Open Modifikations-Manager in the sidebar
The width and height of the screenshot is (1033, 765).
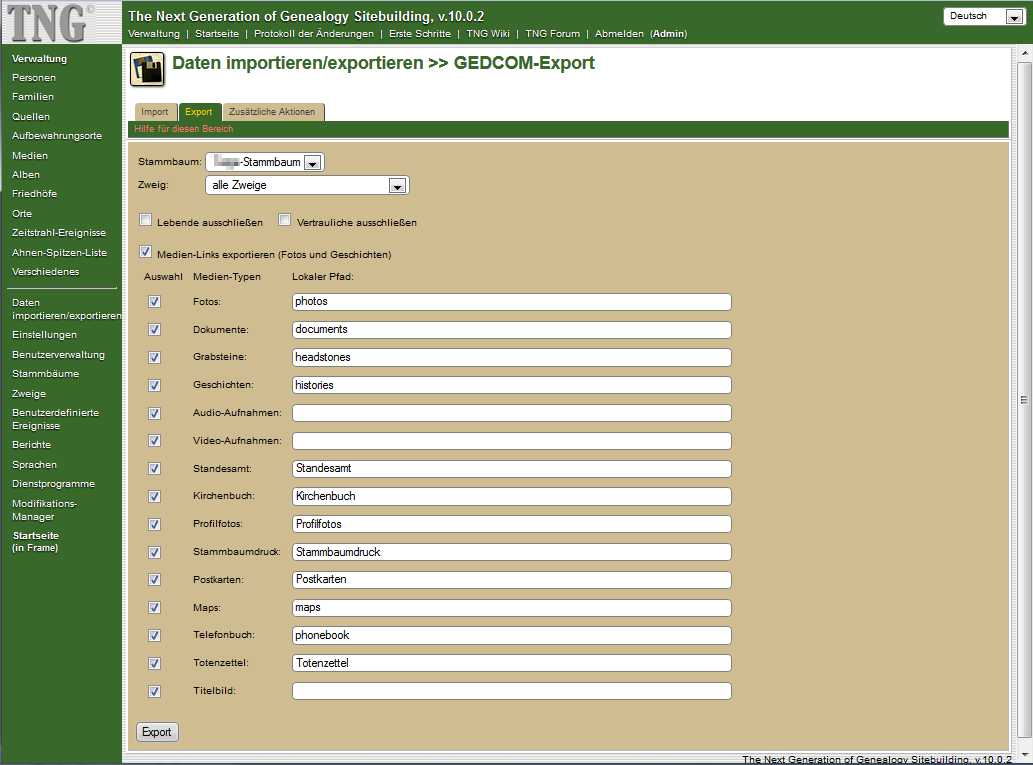click(44, 510)
